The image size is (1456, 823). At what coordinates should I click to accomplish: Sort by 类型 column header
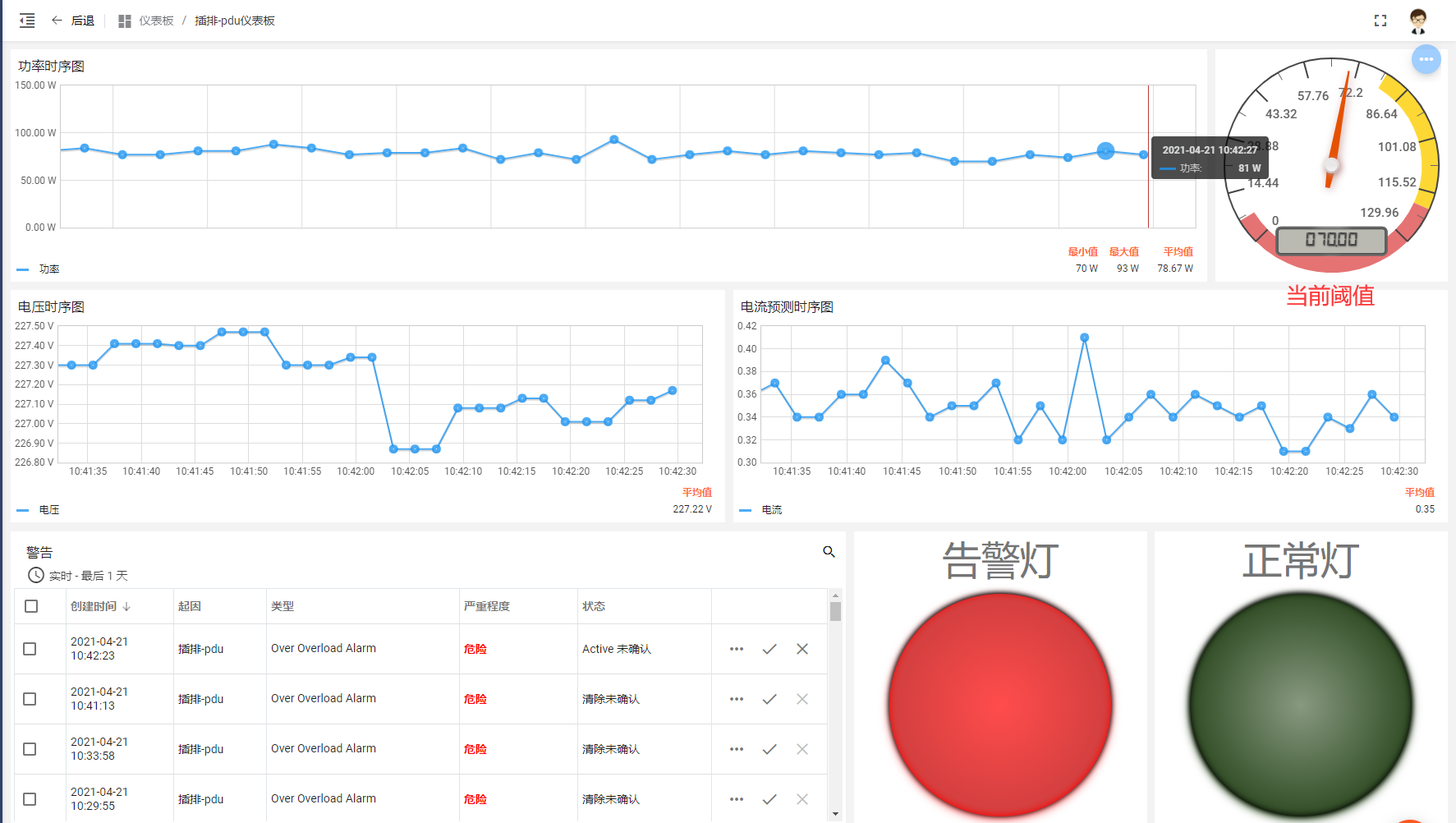point(282,606)
